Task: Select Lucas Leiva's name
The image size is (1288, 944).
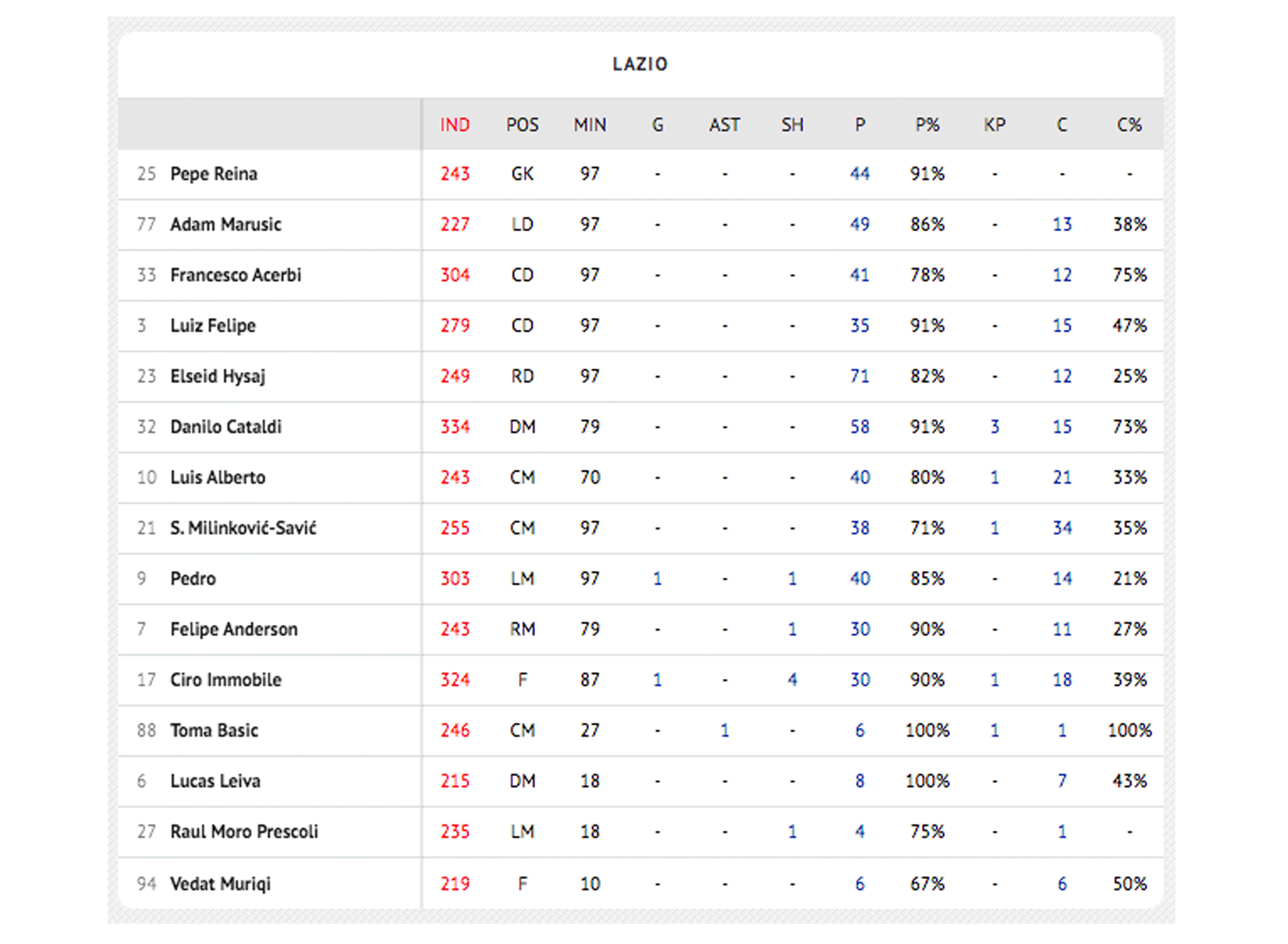Action: pos(215,781)
